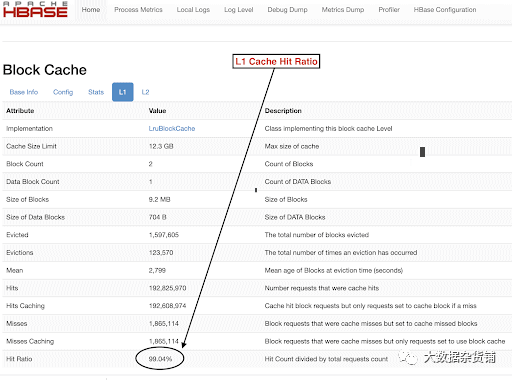The image size is (512, 380).
Task: Click the Mean value 2,799
Action: click(157, 270)
